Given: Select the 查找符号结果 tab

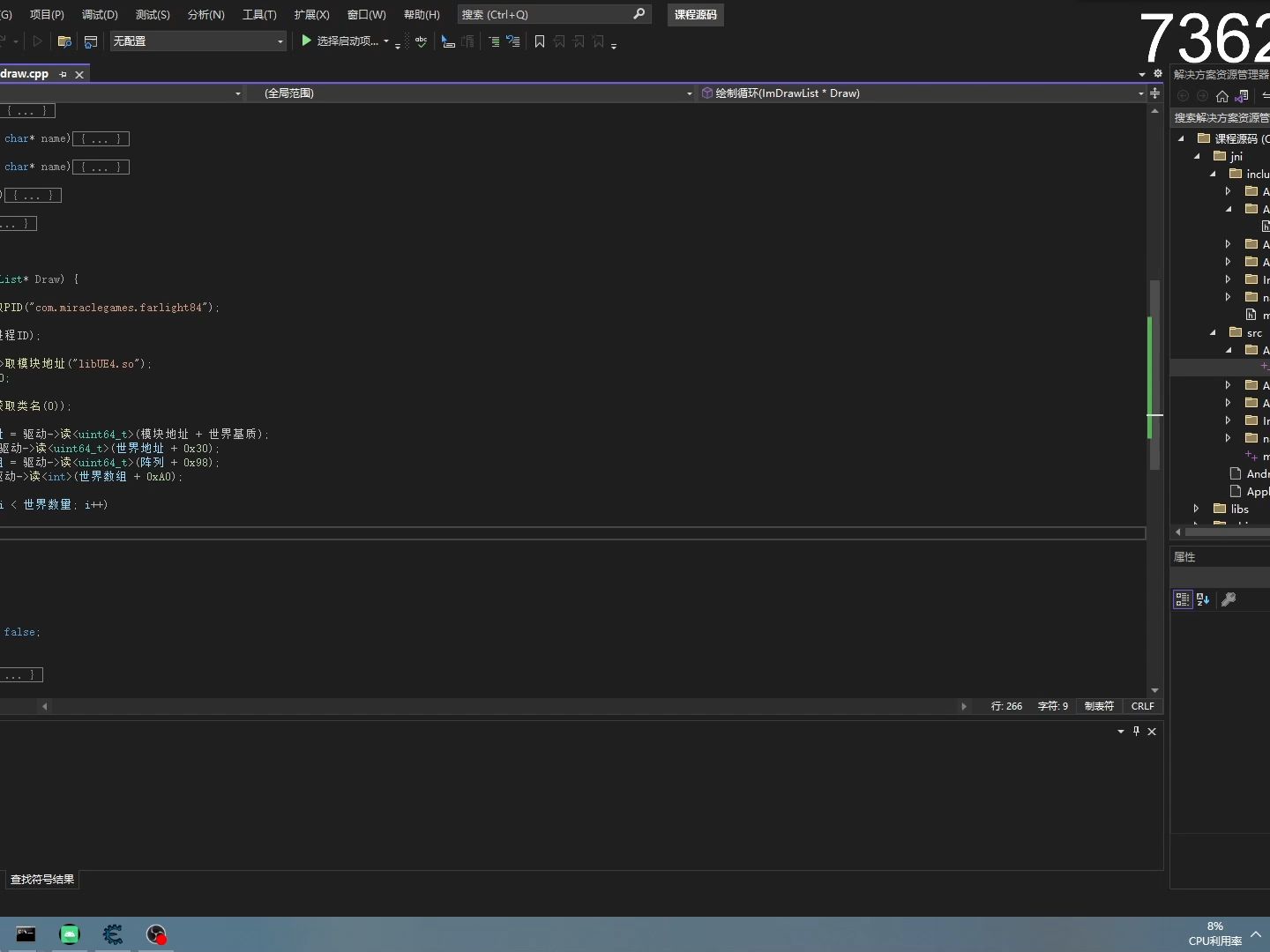Looking at the screenshot, I should [x=42, y=879].
